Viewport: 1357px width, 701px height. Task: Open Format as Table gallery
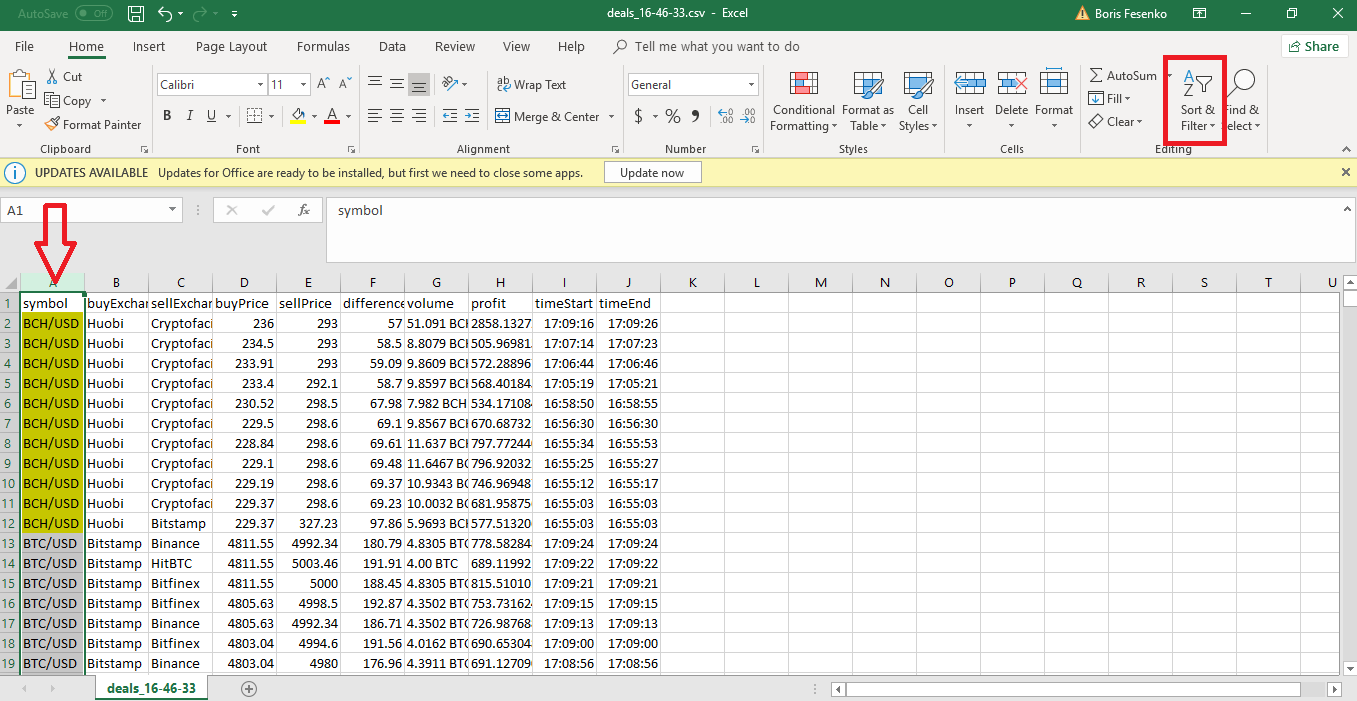point(868,101)
